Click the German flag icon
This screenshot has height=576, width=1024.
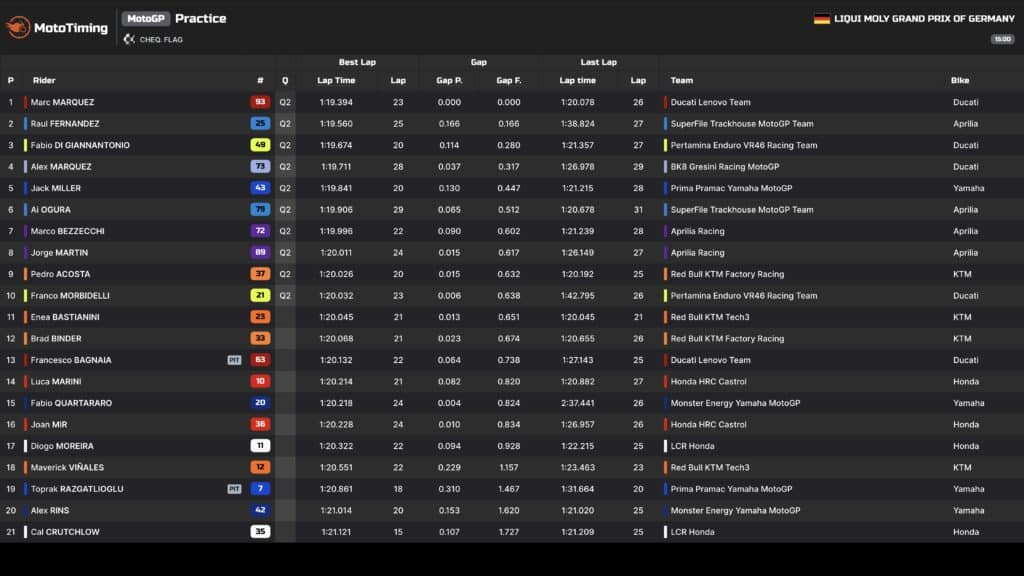click(x=822, y=19)
